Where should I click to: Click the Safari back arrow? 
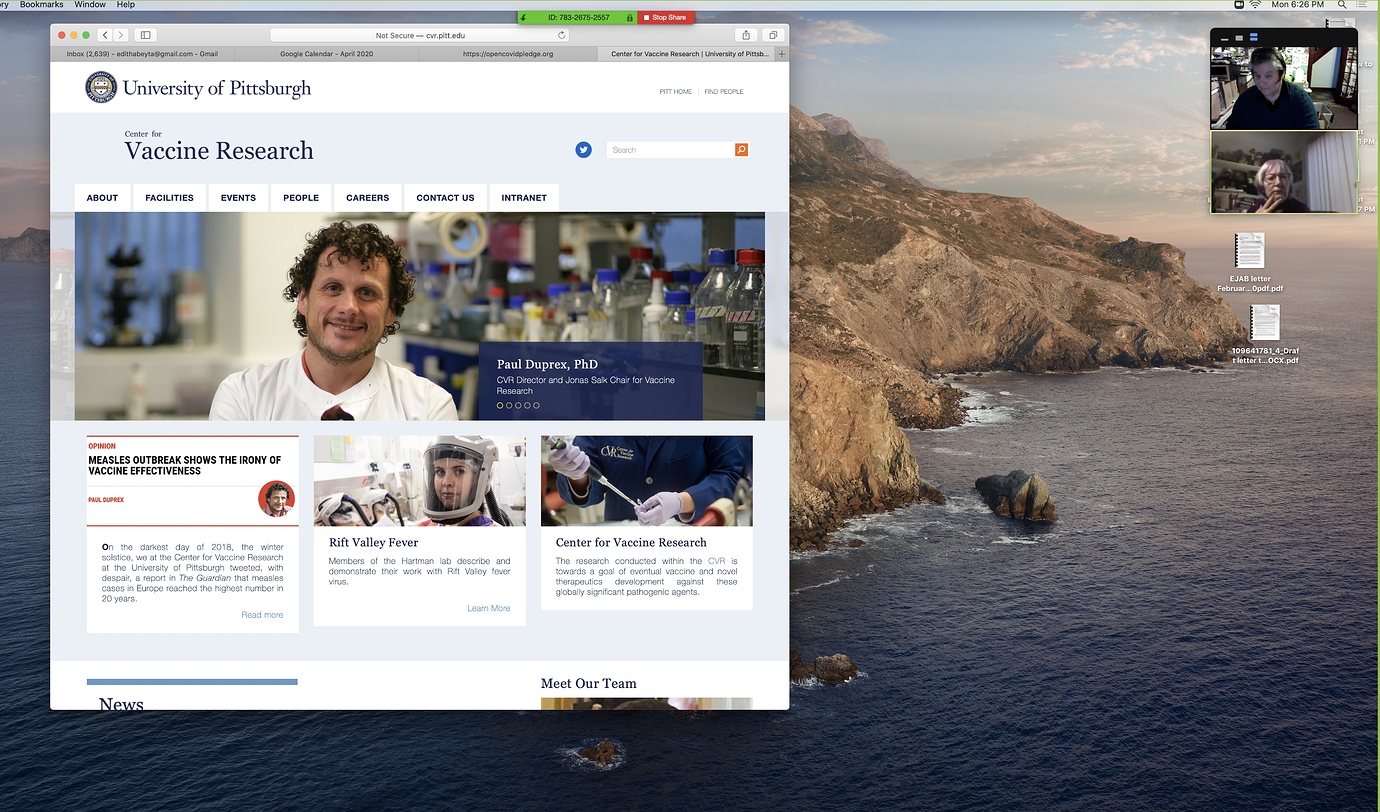pos(105,35)
